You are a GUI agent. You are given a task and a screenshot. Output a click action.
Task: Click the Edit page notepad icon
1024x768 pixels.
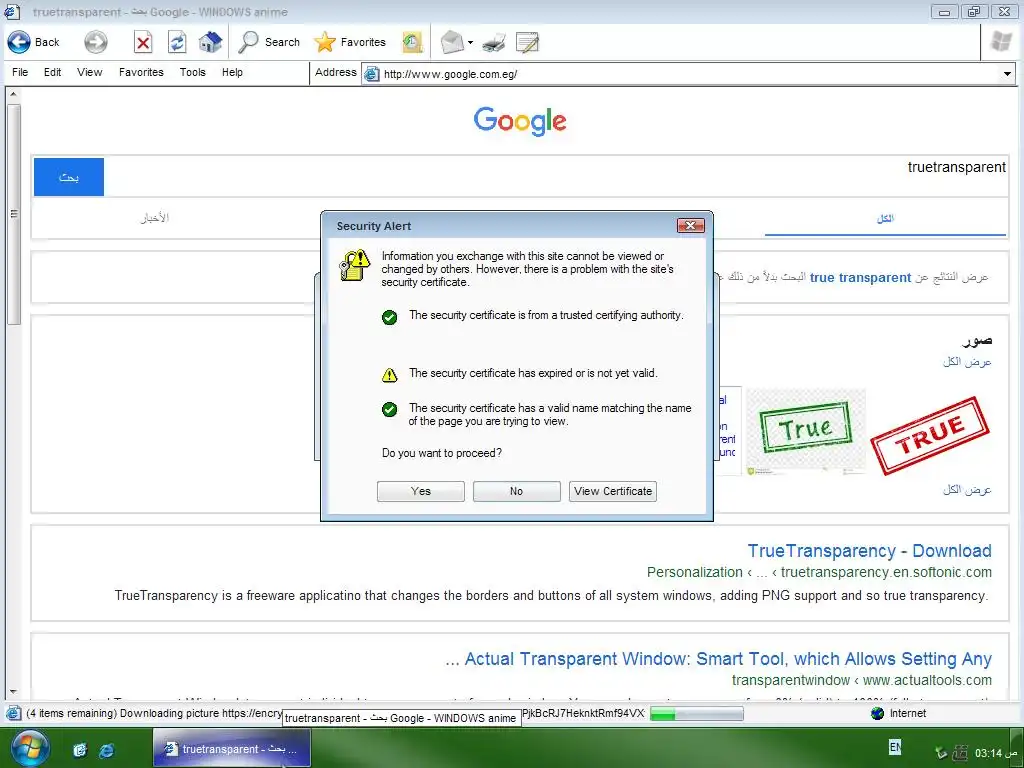(x=527, y=42)
